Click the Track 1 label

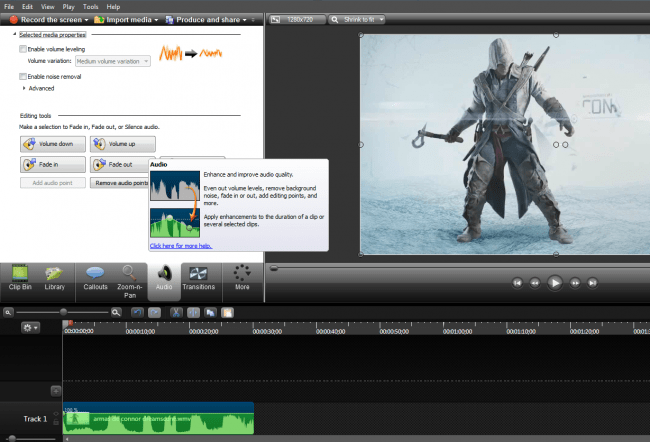click(x=35, y=419)
